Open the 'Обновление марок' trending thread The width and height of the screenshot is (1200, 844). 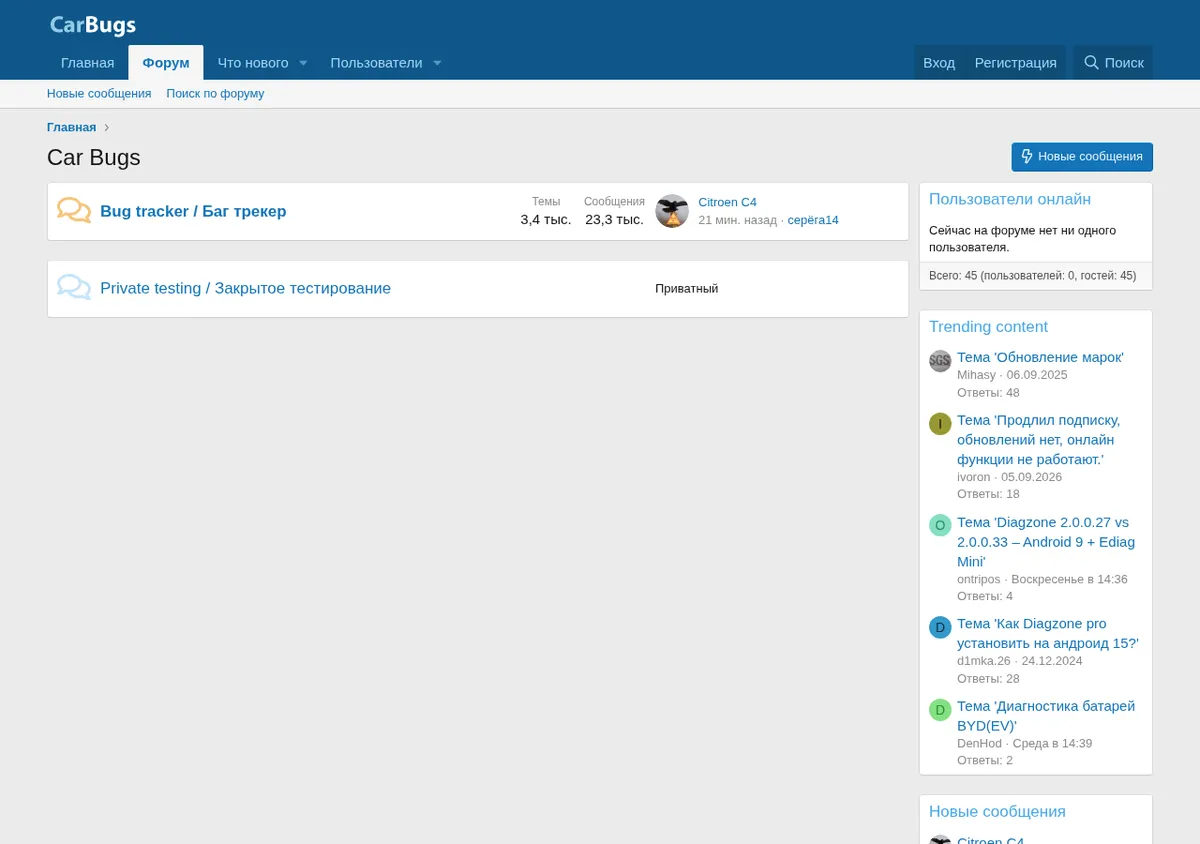coord(1040,357)
